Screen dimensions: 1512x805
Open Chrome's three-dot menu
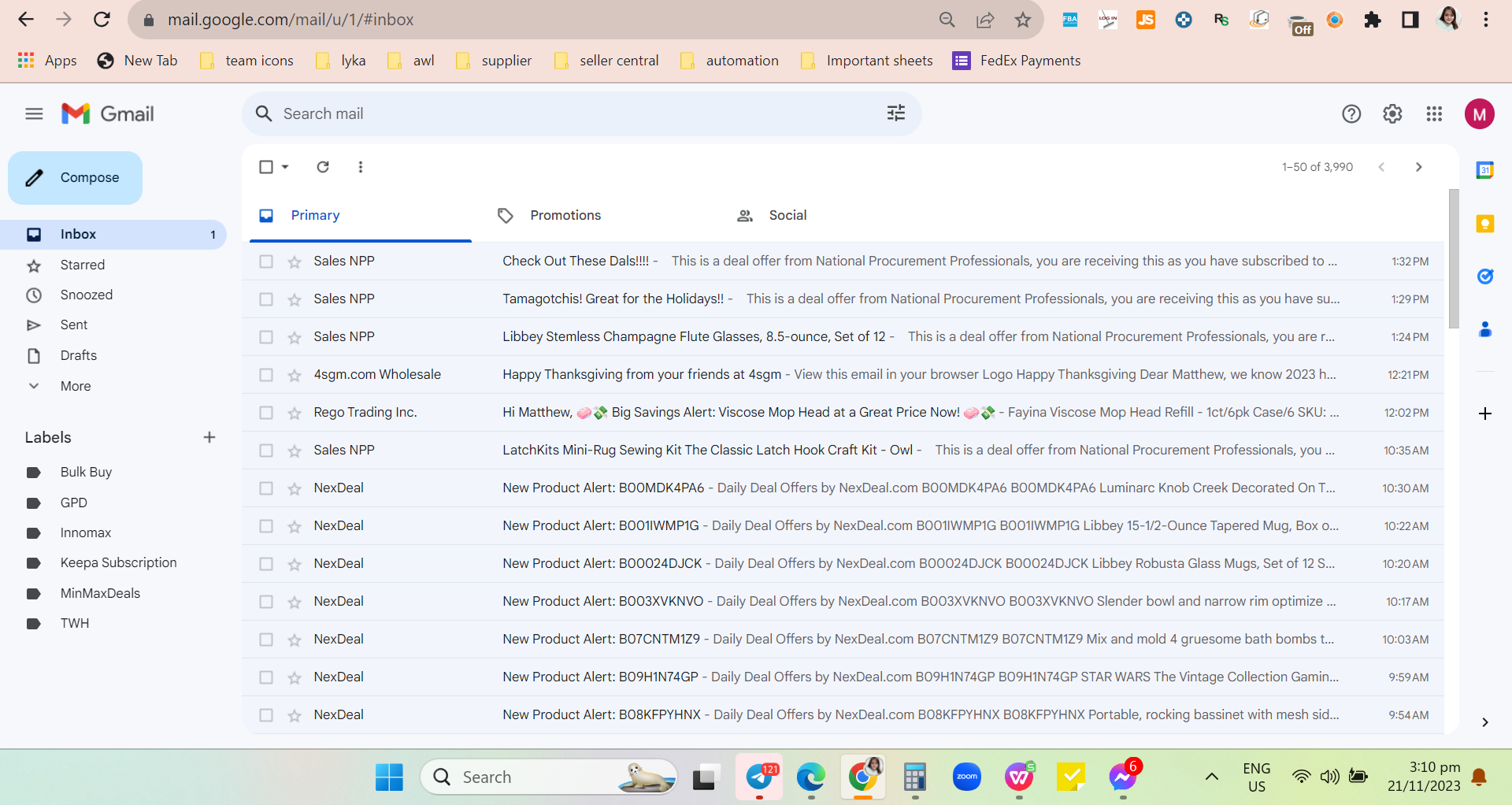(1486, 20)
